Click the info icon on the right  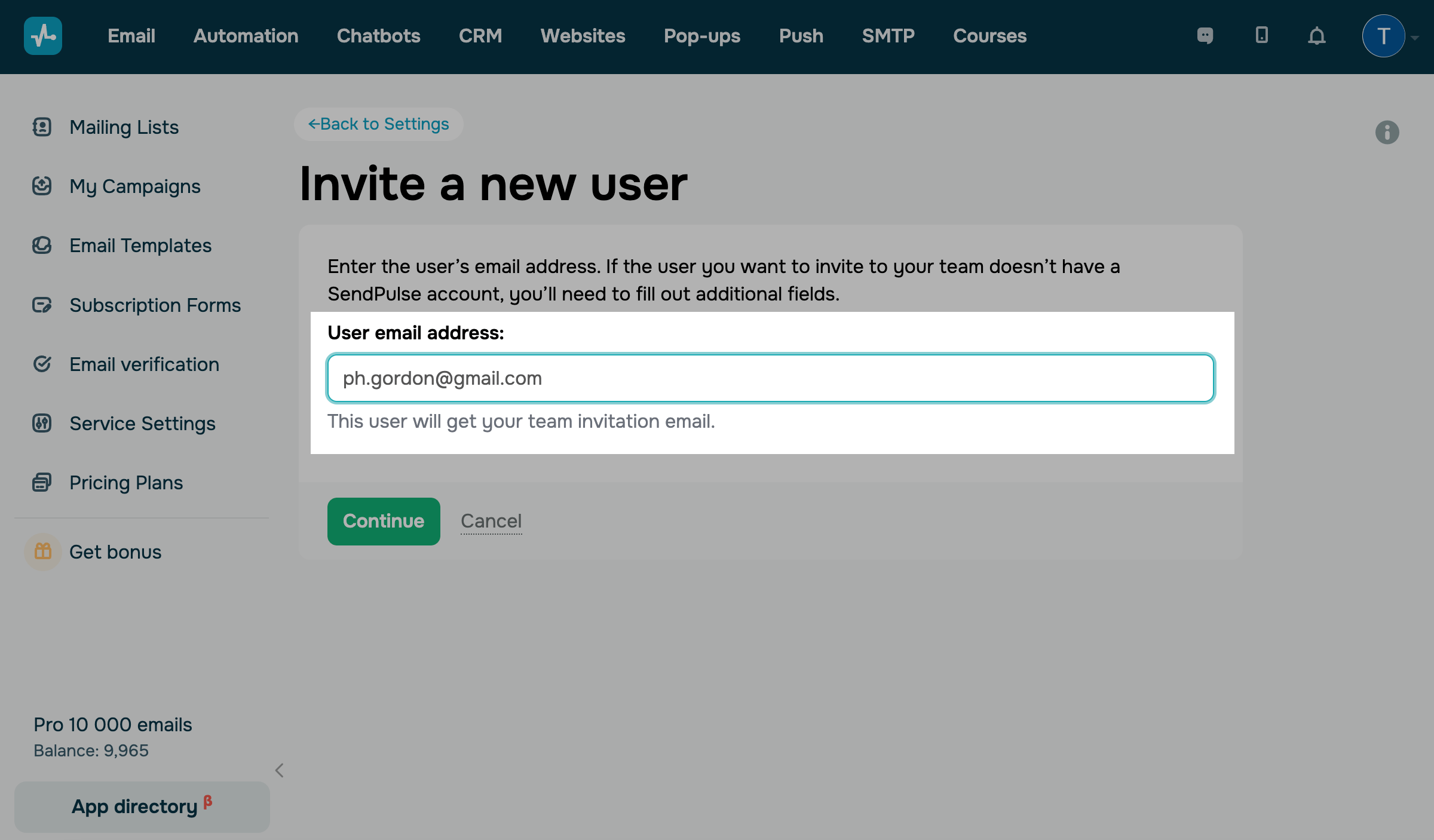1387,132
